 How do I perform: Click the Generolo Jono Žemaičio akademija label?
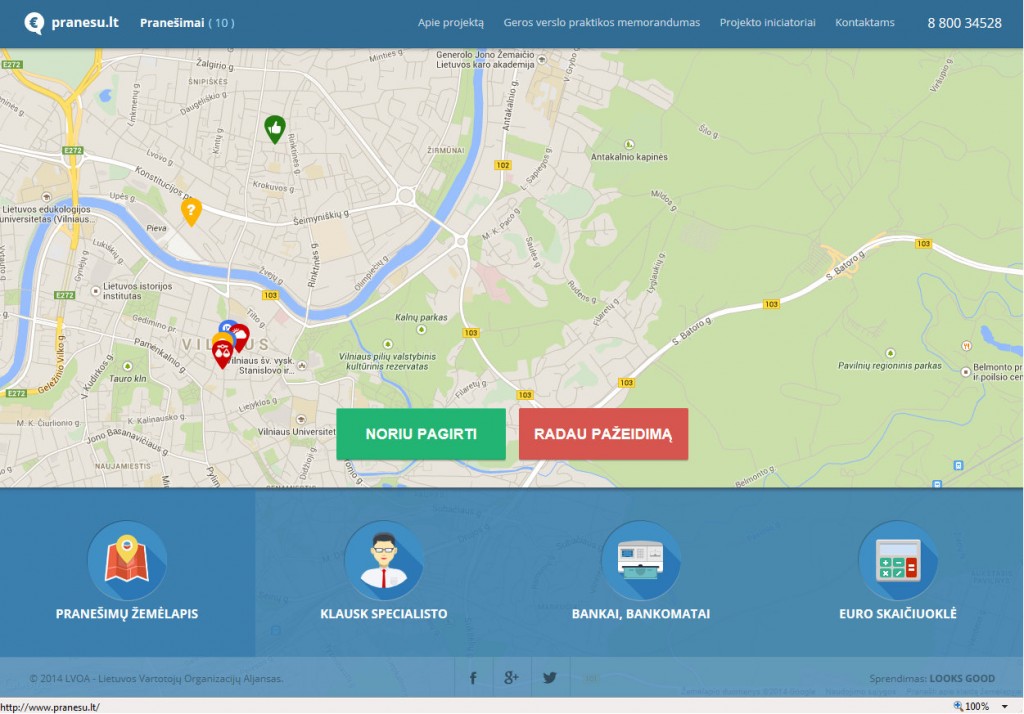click(485, 59)
